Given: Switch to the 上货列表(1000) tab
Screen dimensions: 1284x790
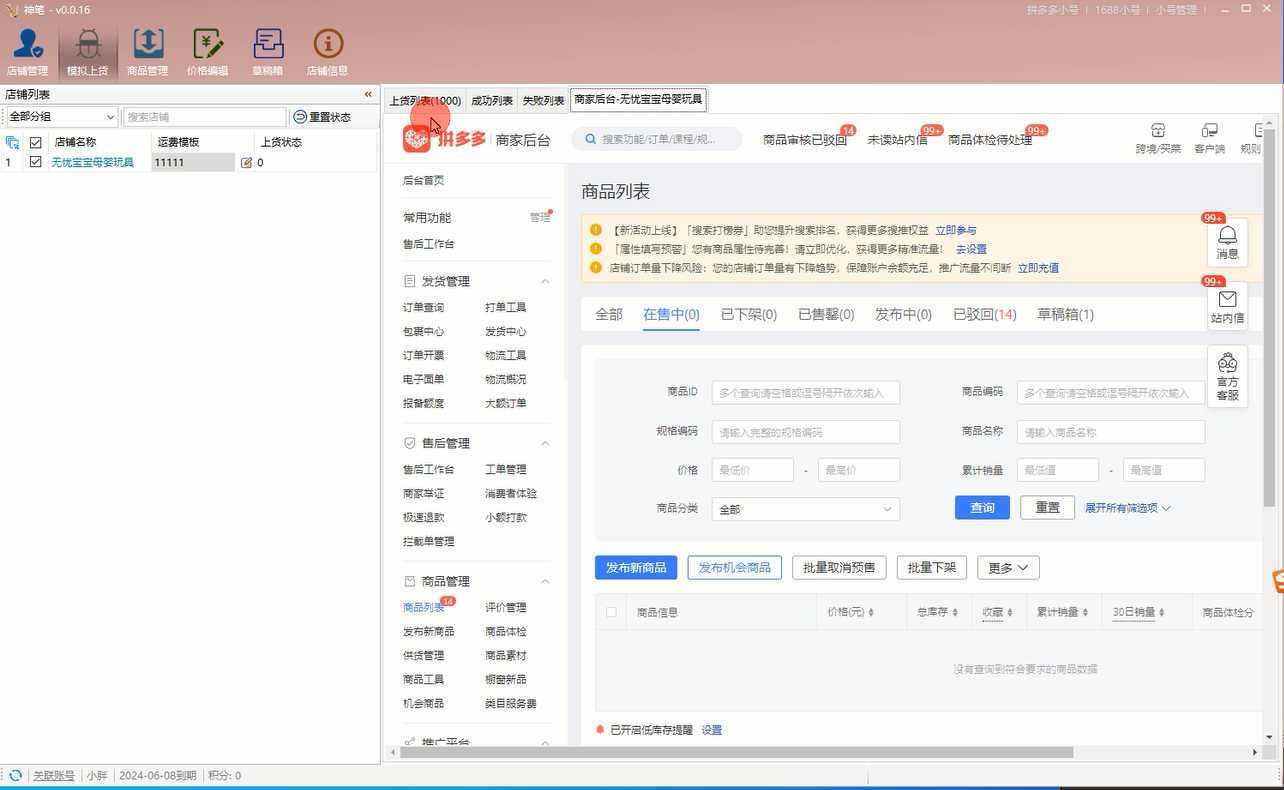Looking at the screenshot, I should pos(425,100).
